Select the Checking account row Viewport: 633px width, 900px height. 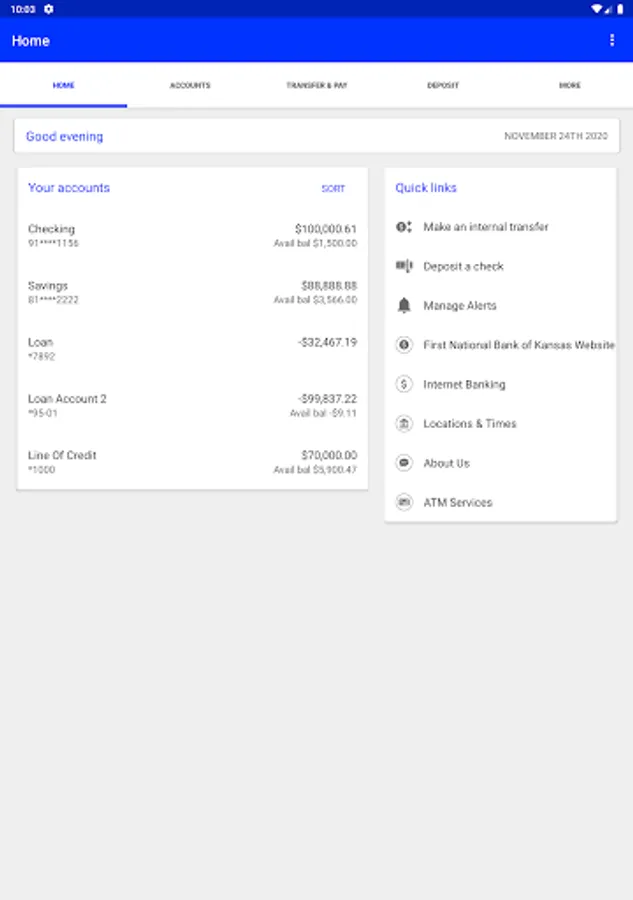point(192,236)
